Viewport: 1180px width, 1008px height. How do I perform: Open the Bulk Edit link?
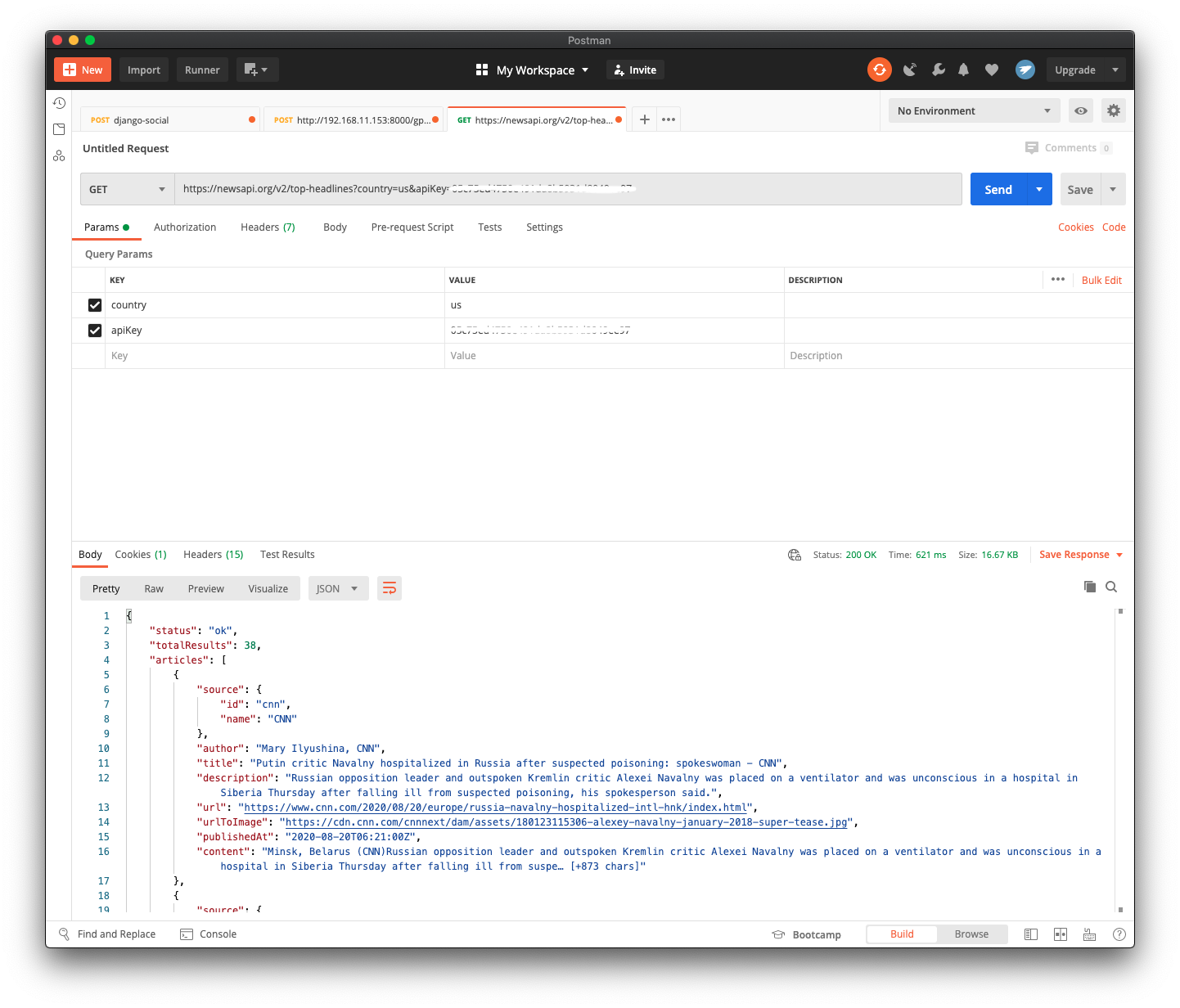coord(1101,280)
